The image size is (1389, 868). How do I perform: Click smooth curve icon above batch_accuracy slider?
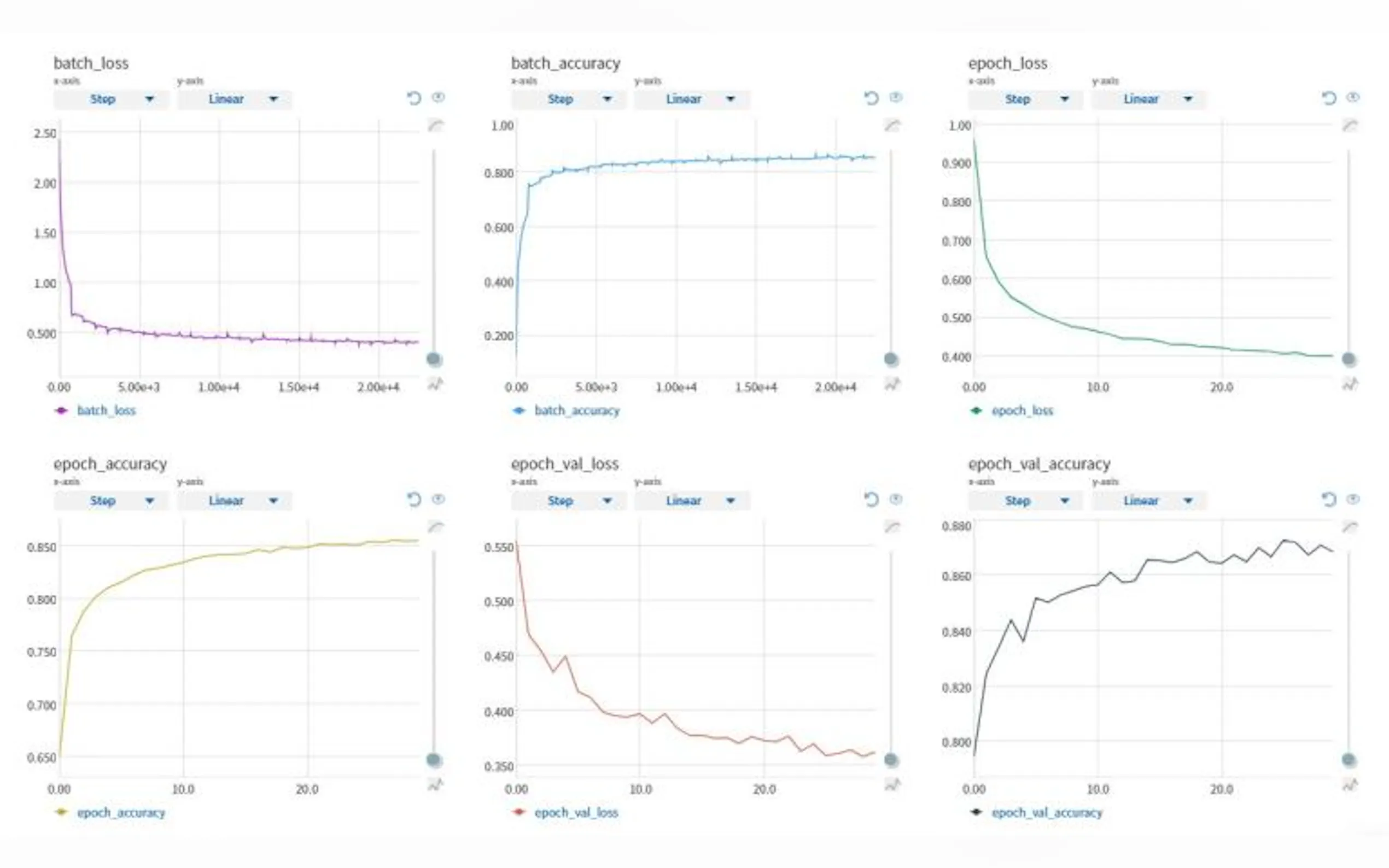[x=892, y=125]
